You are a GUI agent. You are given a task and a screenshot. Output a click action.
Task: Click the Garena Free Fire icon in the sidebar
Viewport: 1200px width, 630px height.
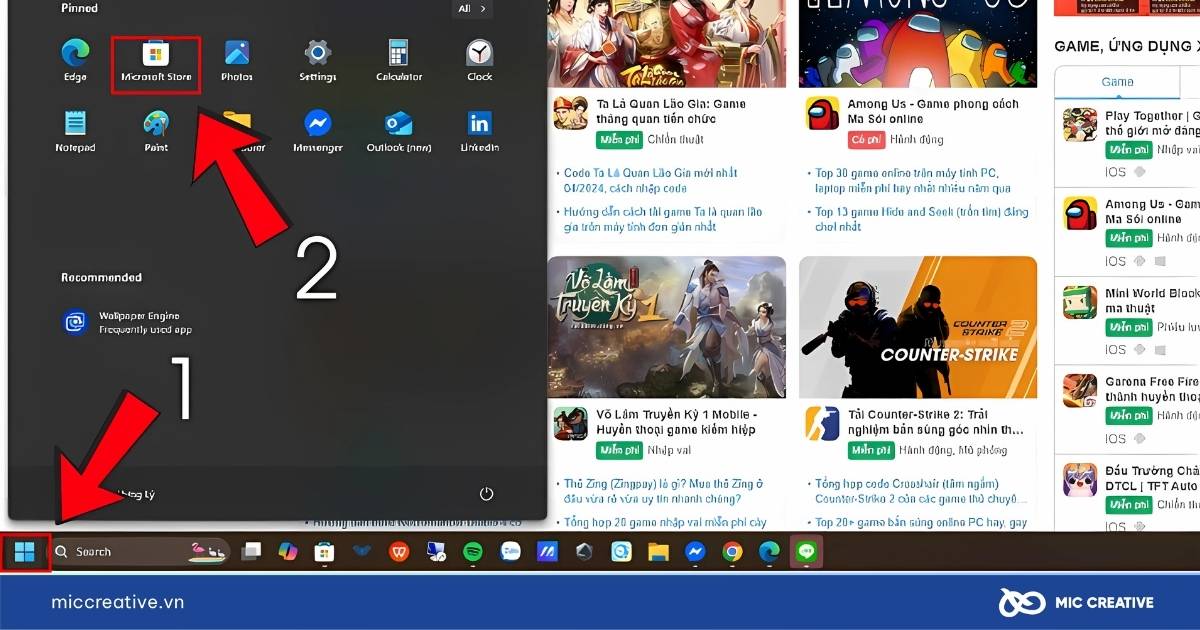point(1080,390)
